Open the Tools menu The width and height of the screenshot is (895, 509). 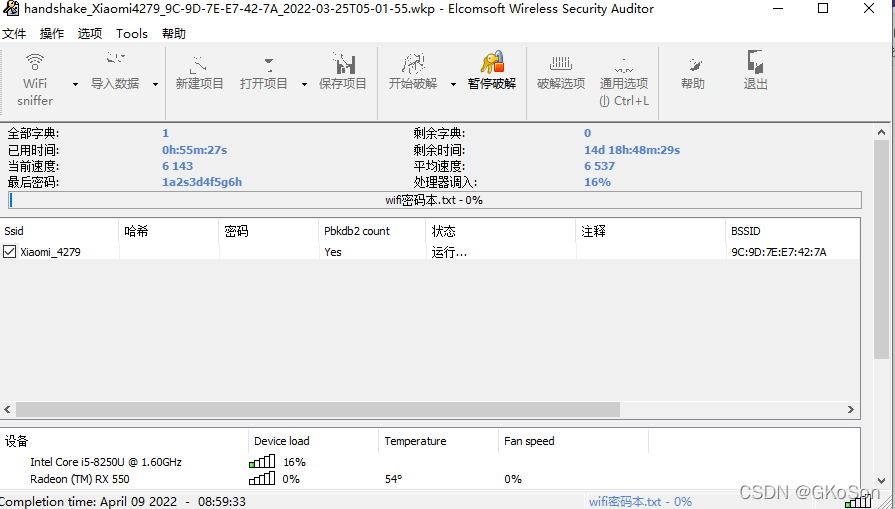point(132,34)
